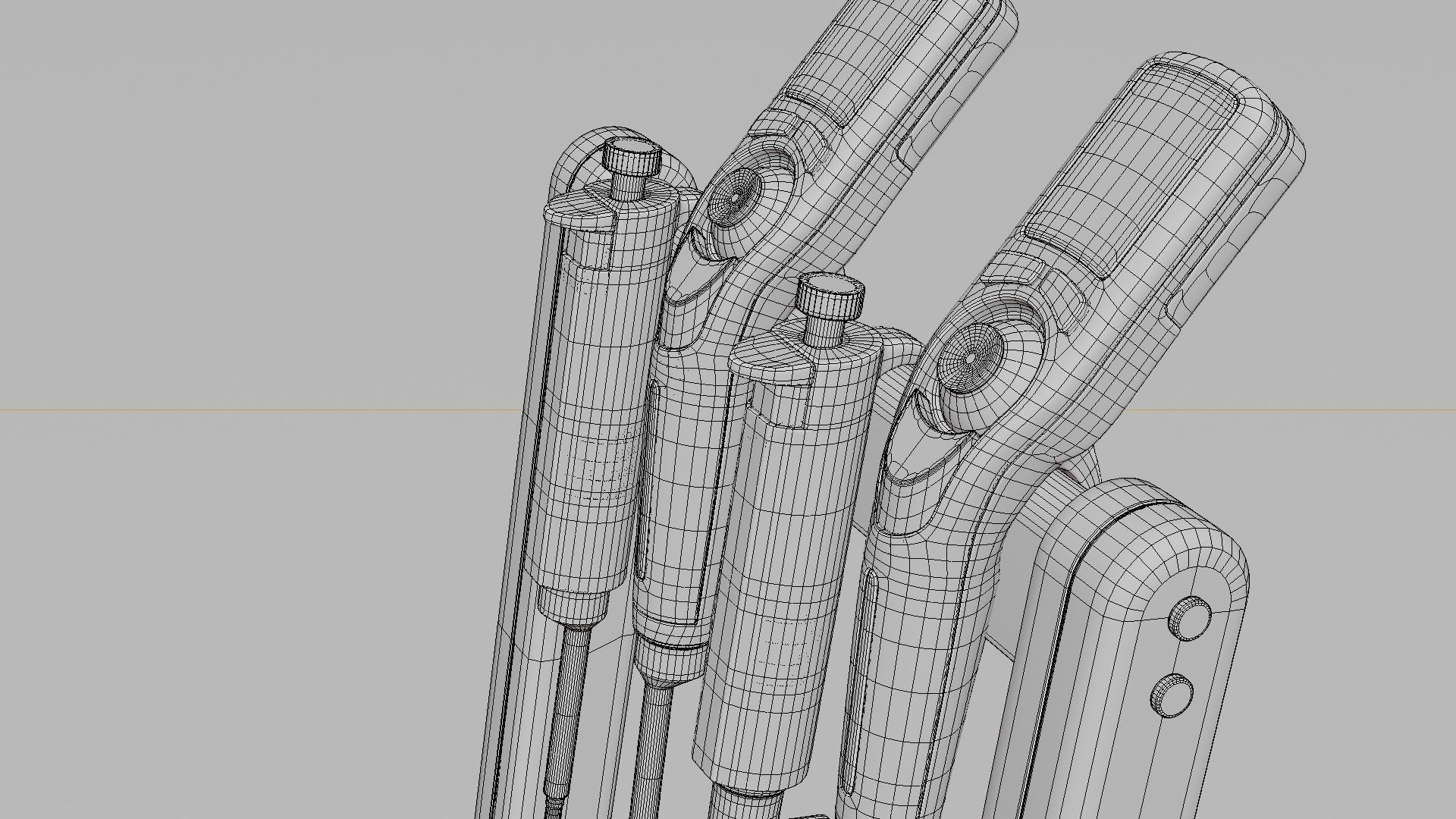Click the round dial on the left electronic pipette
The width and height of the screenshot is (1456, 819).
coord(737,197)
